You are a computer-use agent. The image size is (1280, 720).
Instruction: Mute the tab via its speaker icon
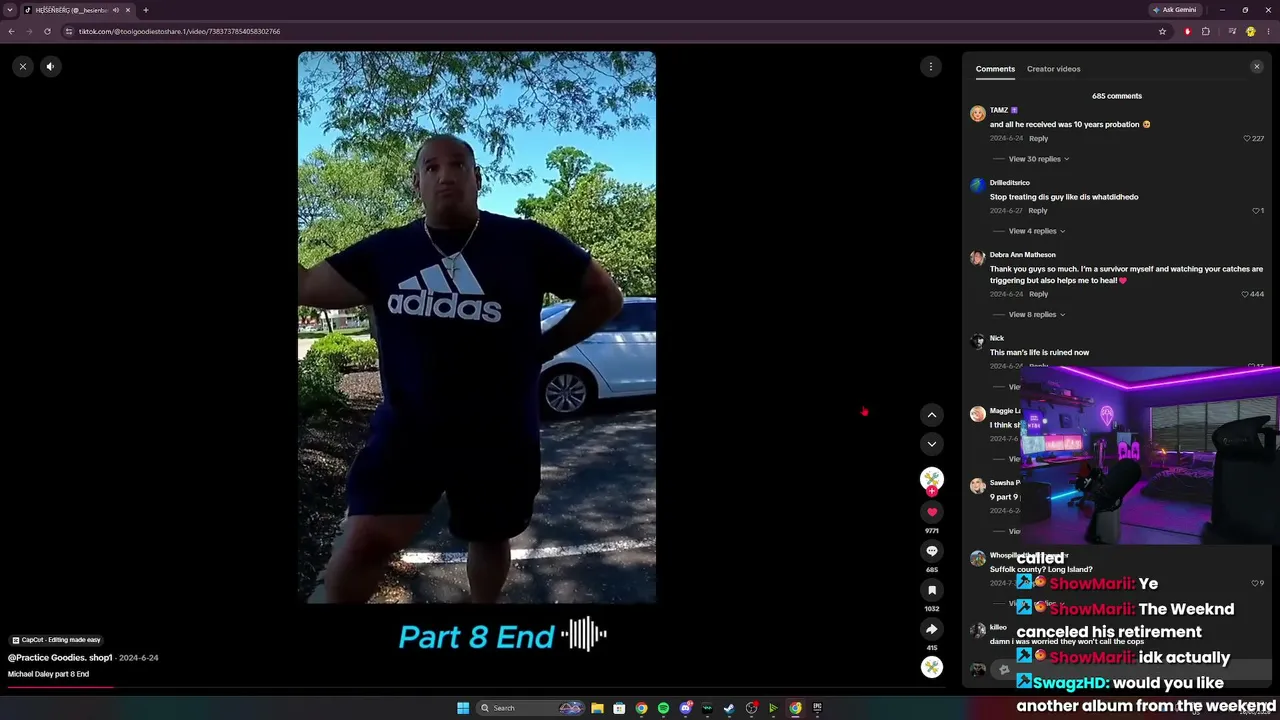(x=116, y=10)
